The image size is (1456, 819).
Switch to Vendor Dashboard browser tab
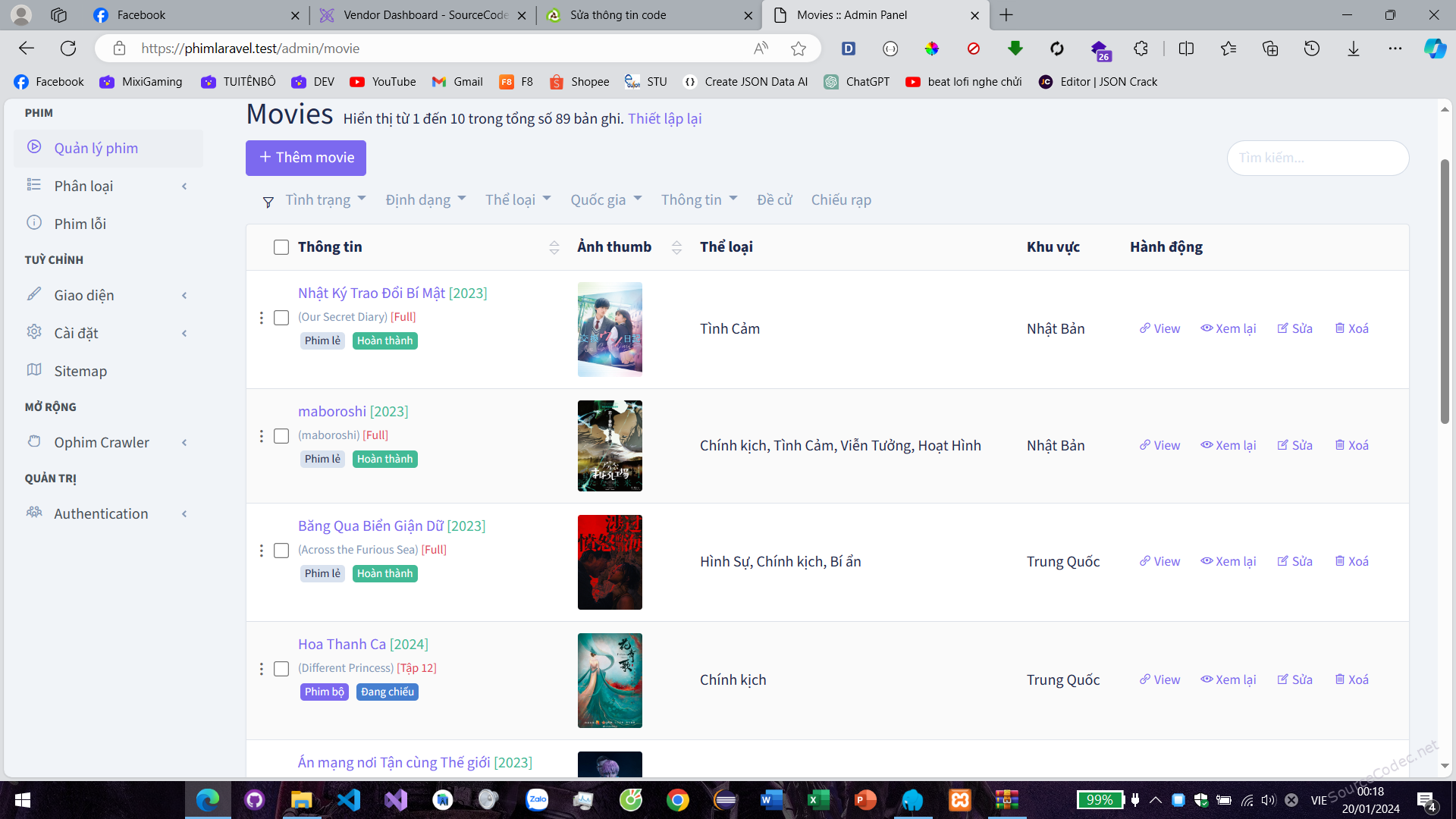(x=422, y=15)
